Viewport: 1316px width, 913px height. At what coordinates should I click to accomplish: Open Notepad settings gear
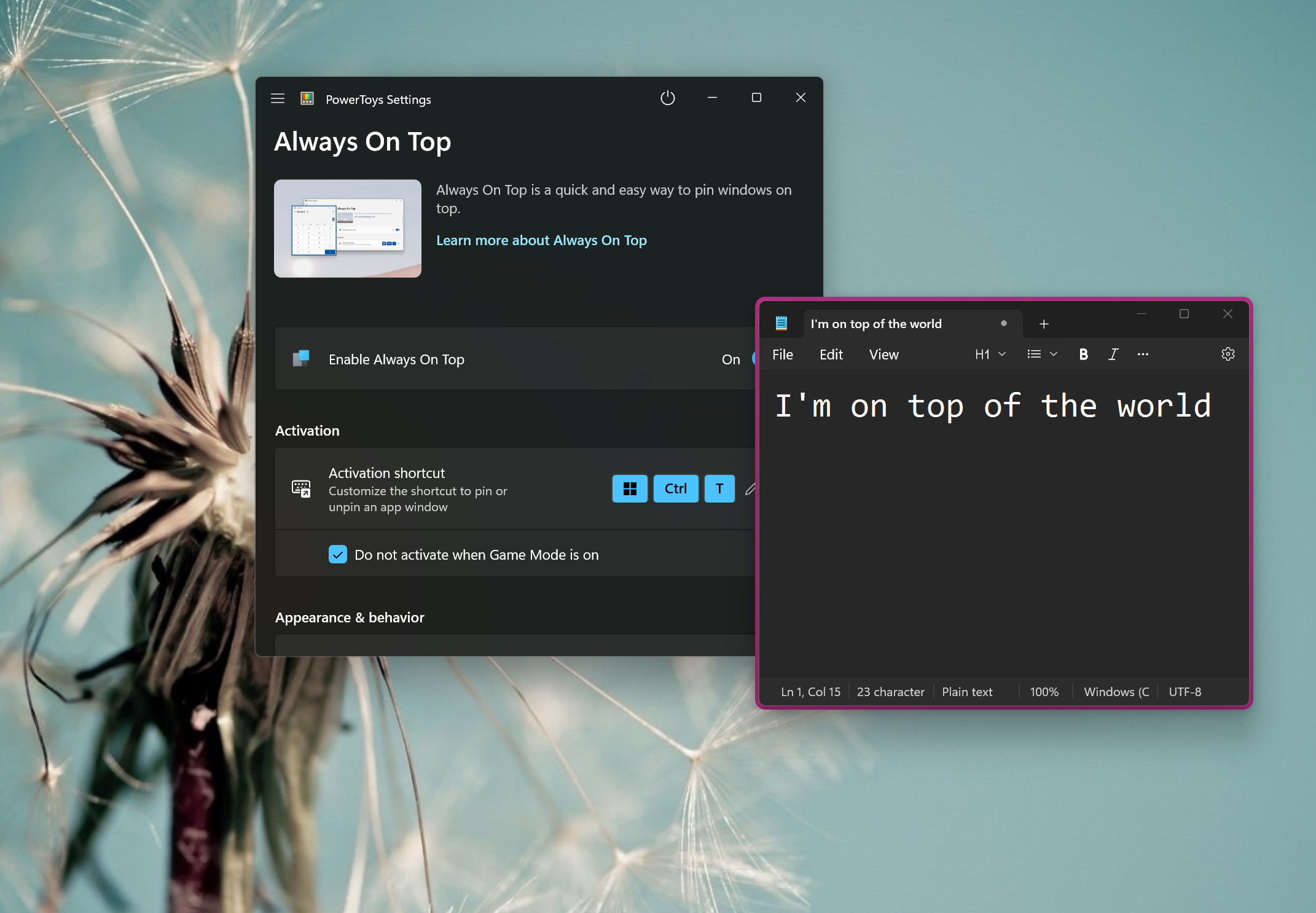click(1228, 355)
